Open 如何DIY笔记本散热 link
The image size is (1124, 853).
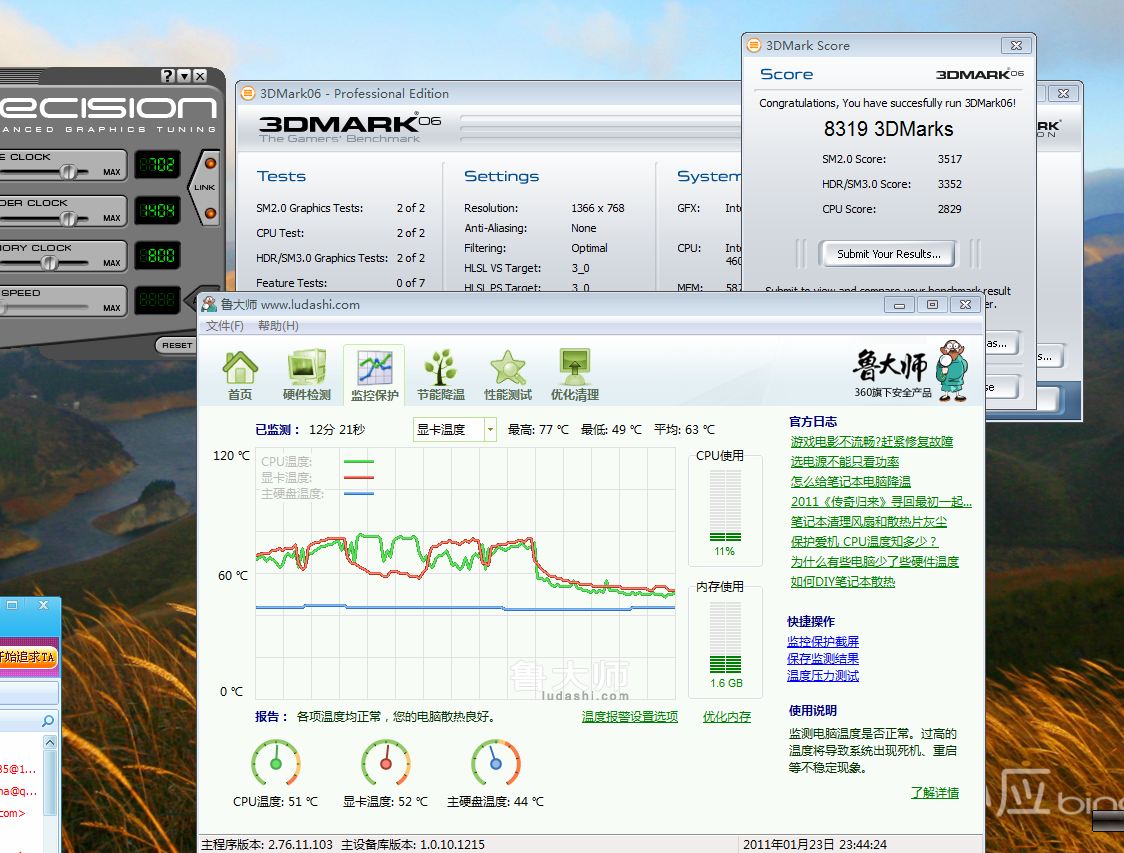pos(842,582)
